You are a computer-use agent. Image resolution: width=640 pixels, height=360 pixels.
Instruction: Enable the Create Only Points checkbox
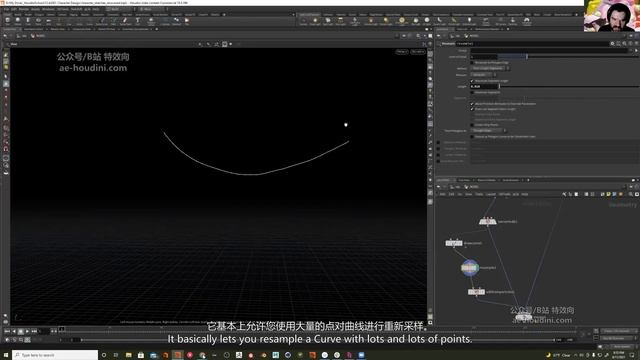point(472,125)
